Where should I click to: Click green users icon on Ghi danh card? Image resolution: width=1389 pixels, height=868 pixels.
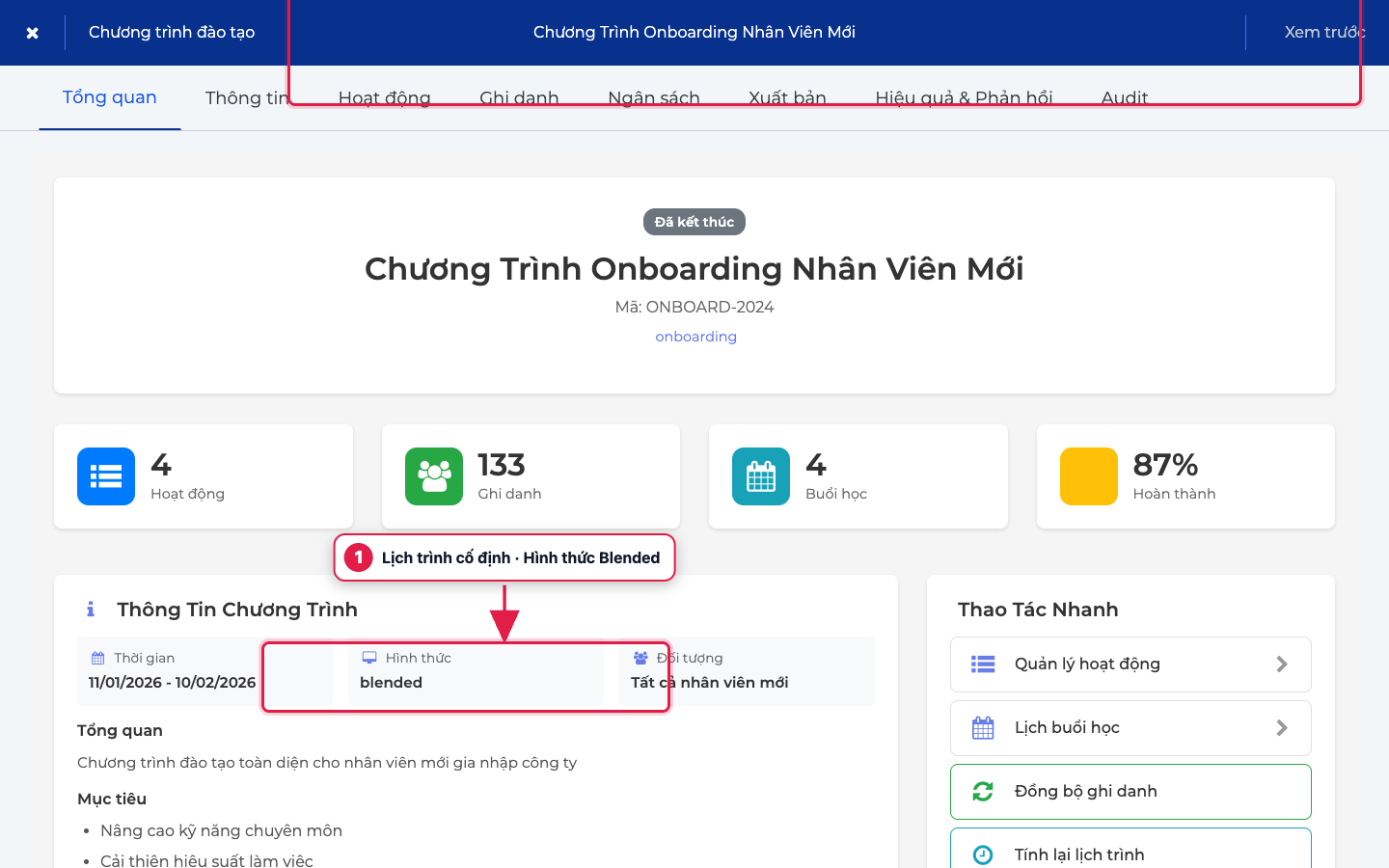pyautogui.click(x=434, y=476)
